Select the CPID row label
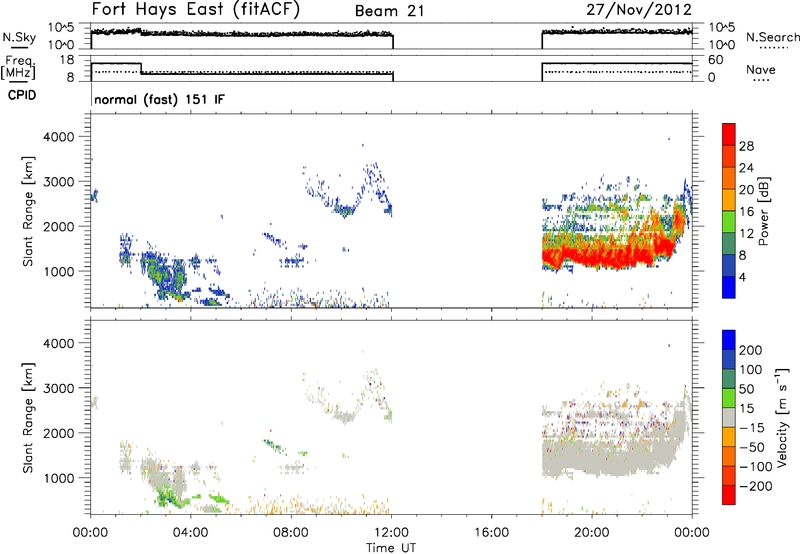The height and width of the screenshot is (554, 800). click(x=22, y=95)
